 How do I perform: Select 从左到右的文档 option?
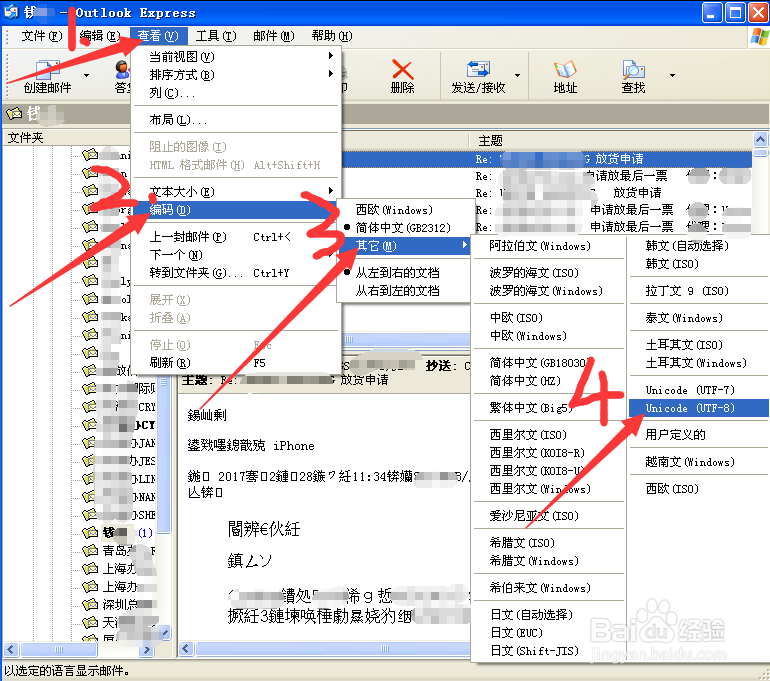point(404,273)
